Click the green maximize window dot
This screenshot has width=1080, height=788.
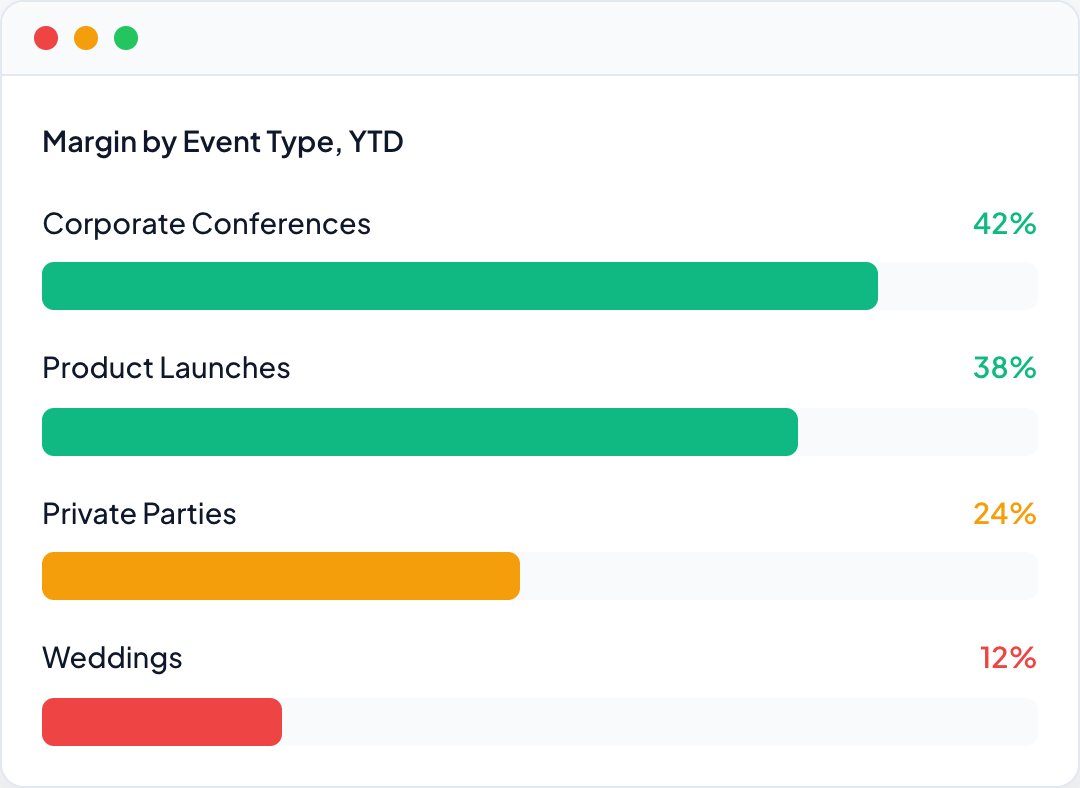[x=126, y=38]
